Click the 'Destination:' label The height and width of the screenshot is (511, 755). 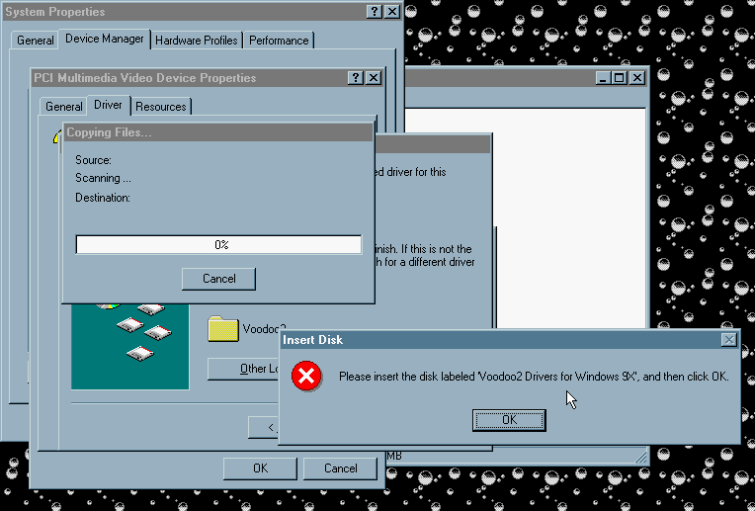coord(103,198)
